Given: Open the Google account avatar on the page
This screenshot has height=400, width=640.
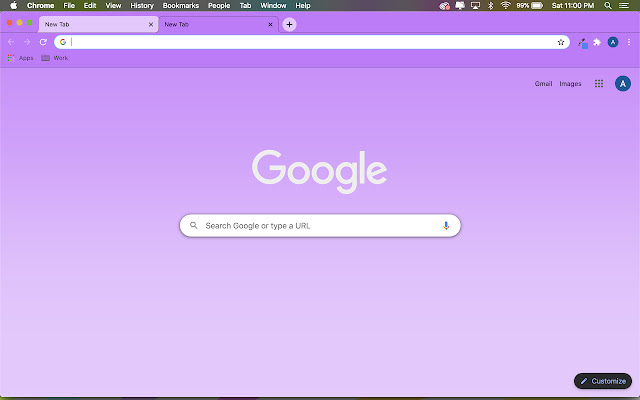Looking at the screenshot, I should pyautogui.click(x=623, y=84).
